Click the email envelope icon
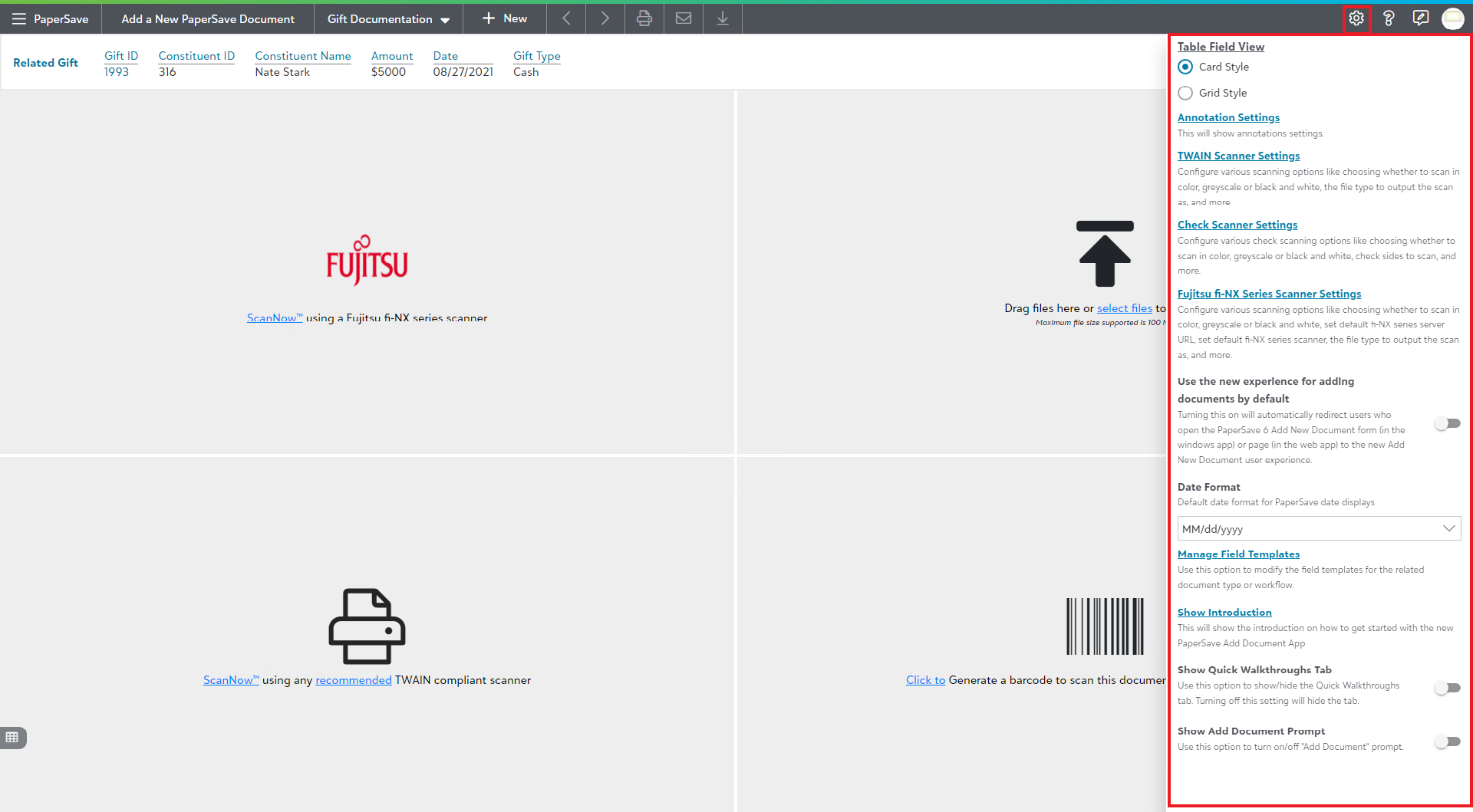 (x=683, y=18)
